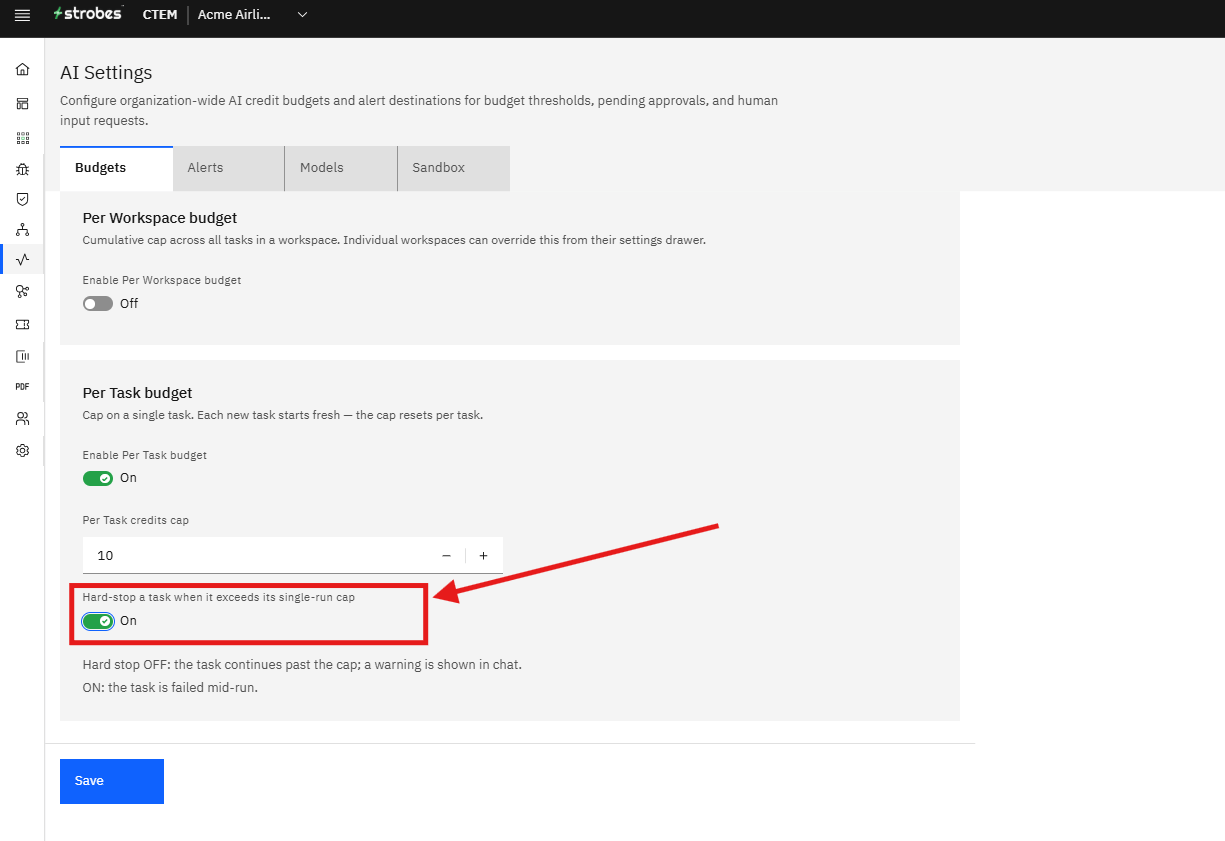The height and width of the screenshot is (841, 1225).
Task: Open the bug findings sidebar icon
Action: tap(22, 168)
